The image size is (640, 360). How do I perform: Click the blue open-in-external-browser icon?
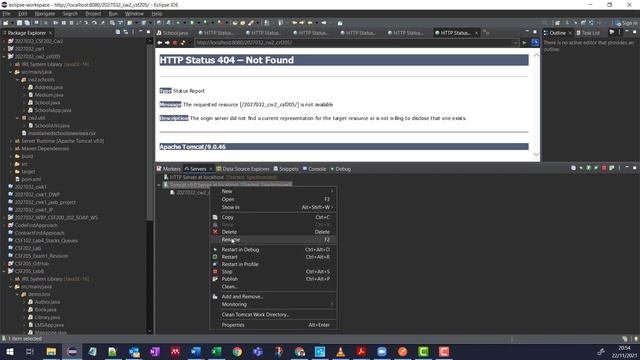(x=535, y=42)
